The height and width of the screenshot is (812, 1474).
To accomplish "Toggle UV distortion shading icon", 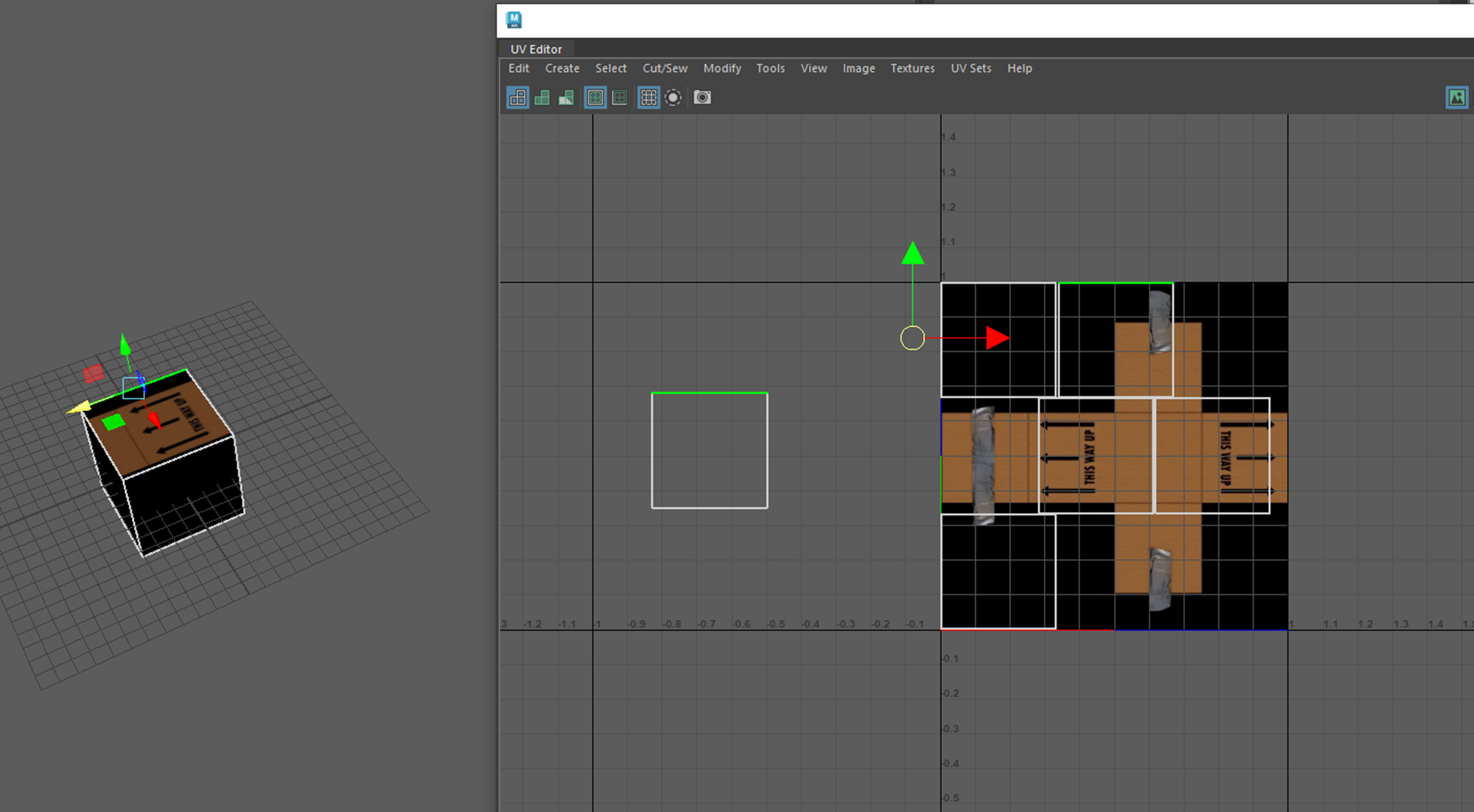I will [566, 98].
